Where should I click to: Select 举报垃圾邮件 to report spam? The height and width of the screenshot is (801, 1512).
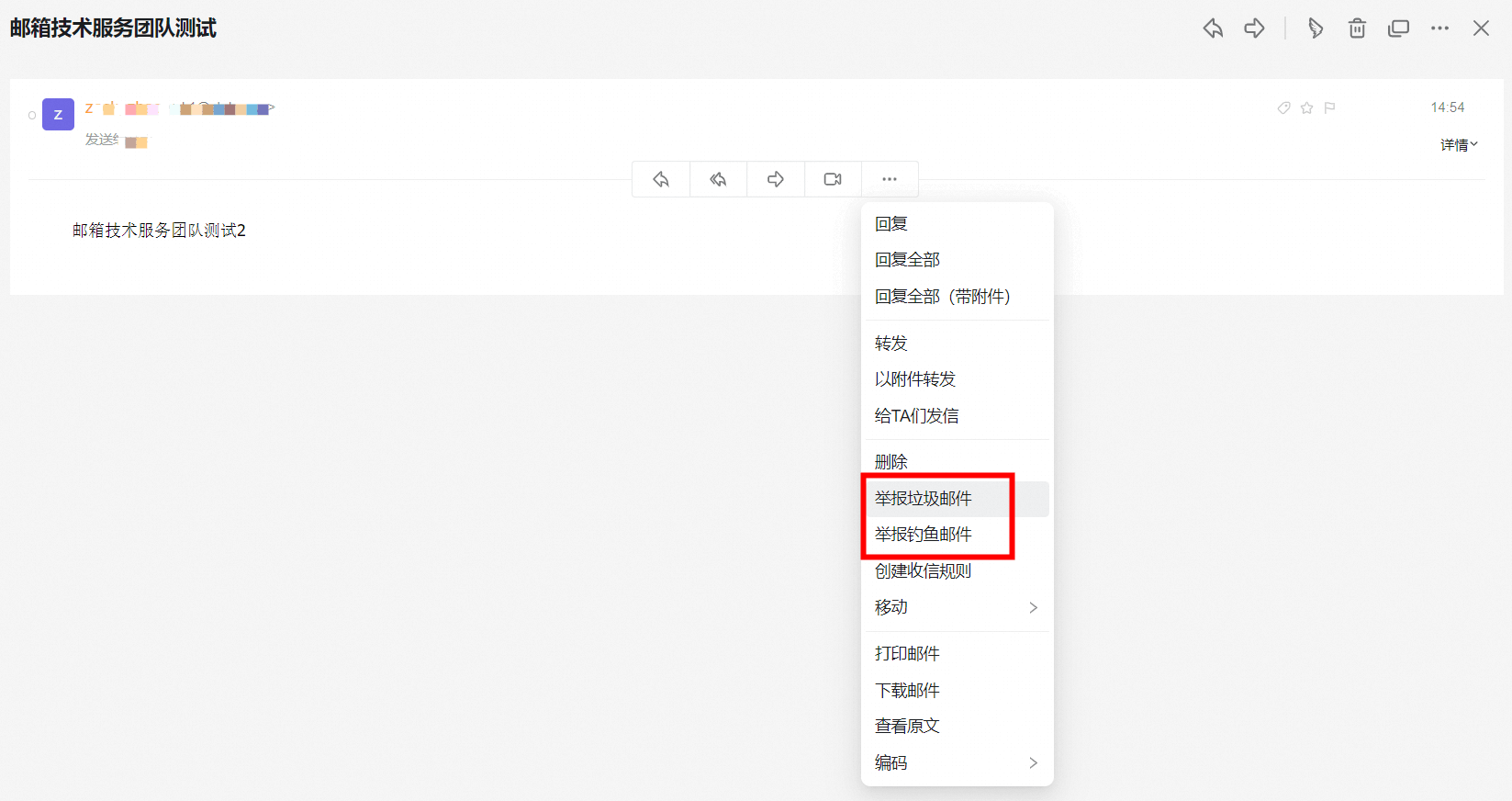click(957, 499)
